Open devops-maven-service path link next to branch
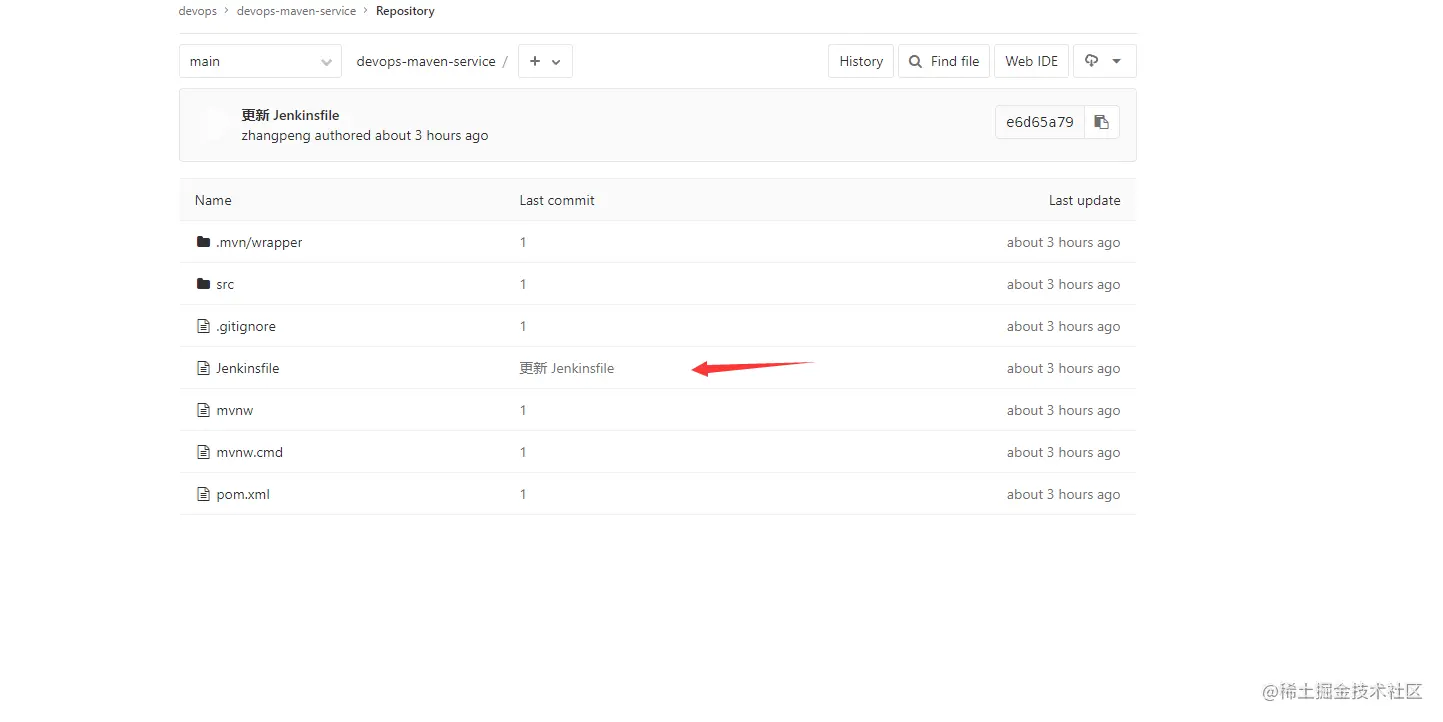 [x=426, y=61]
